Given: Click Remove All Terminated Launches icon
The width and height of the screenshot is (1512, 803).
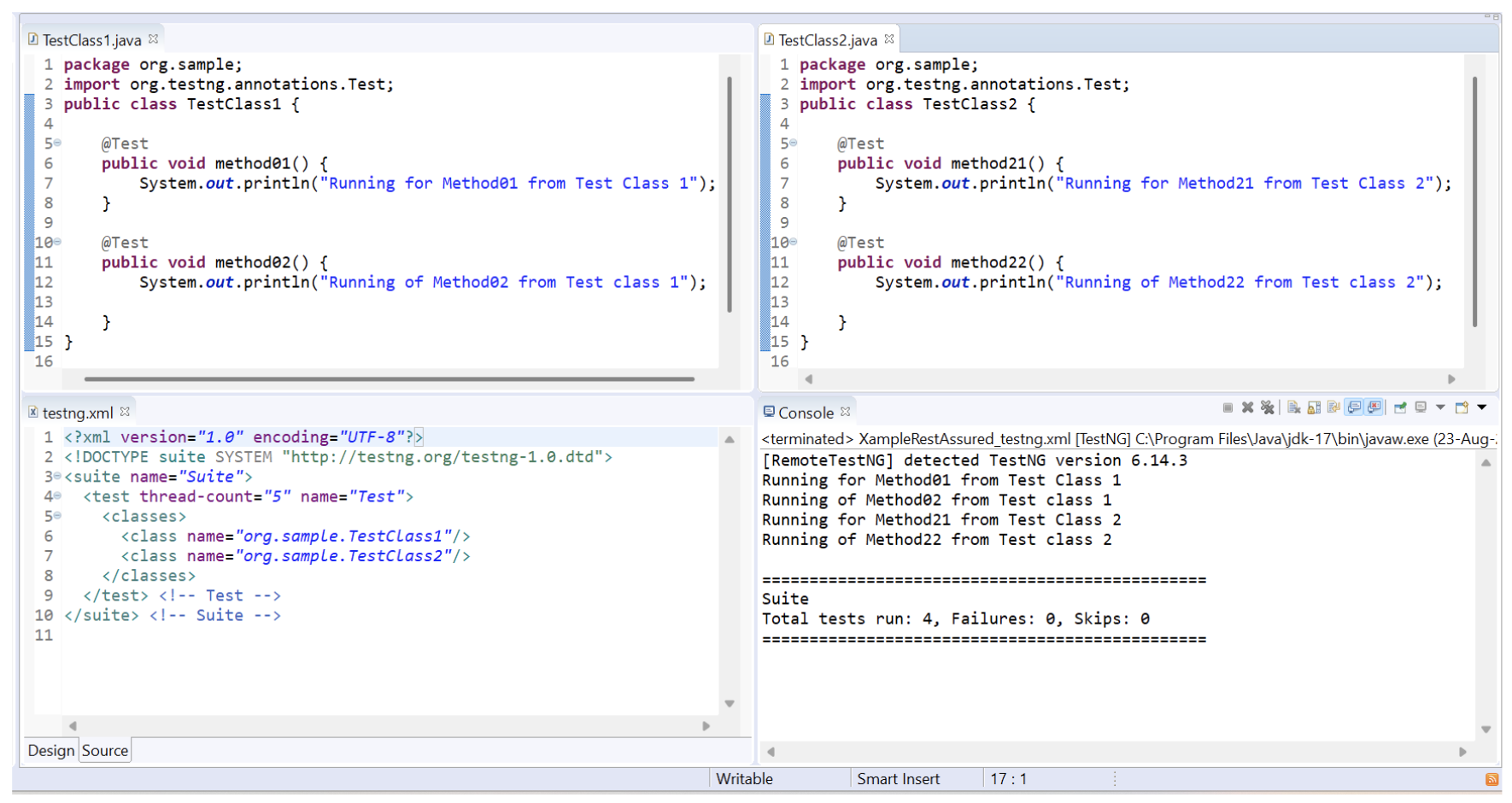Looking at the screenshot, I should [1268, 407].
